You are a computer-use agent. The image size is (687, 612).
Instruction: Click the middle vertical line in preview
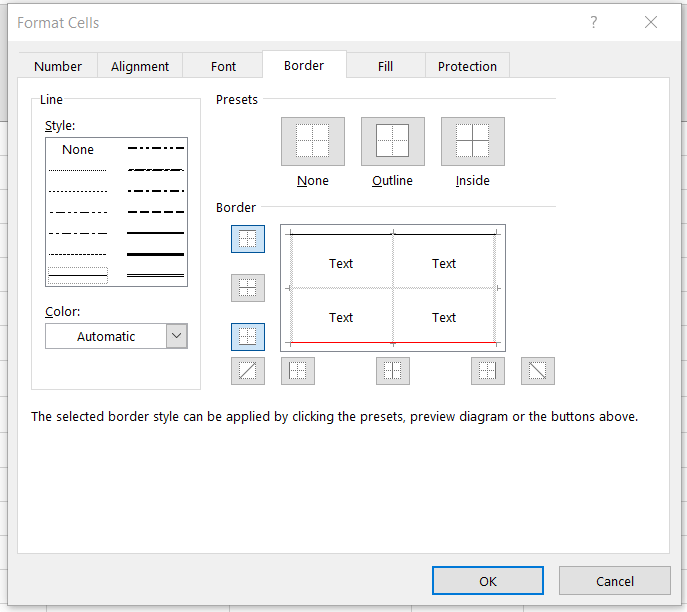[x=393, y=288]
